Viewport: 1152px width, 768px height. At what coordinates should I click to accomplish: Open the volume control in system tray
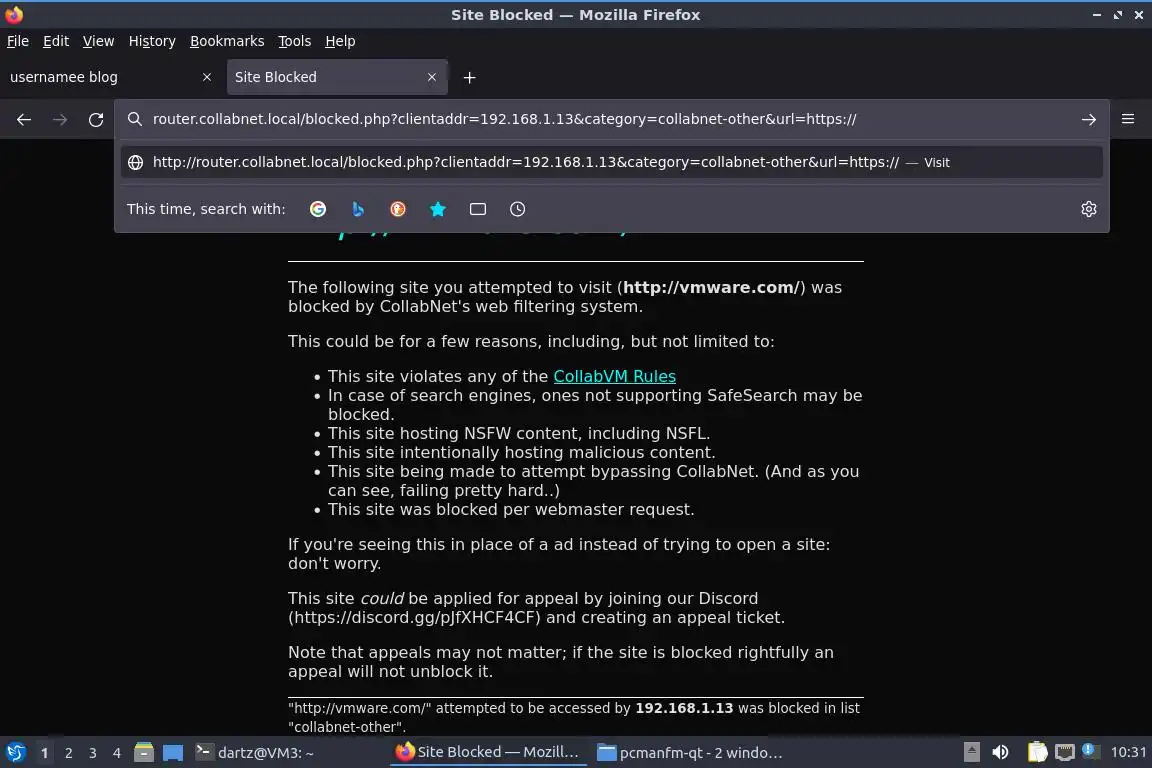coord(1000,753)
